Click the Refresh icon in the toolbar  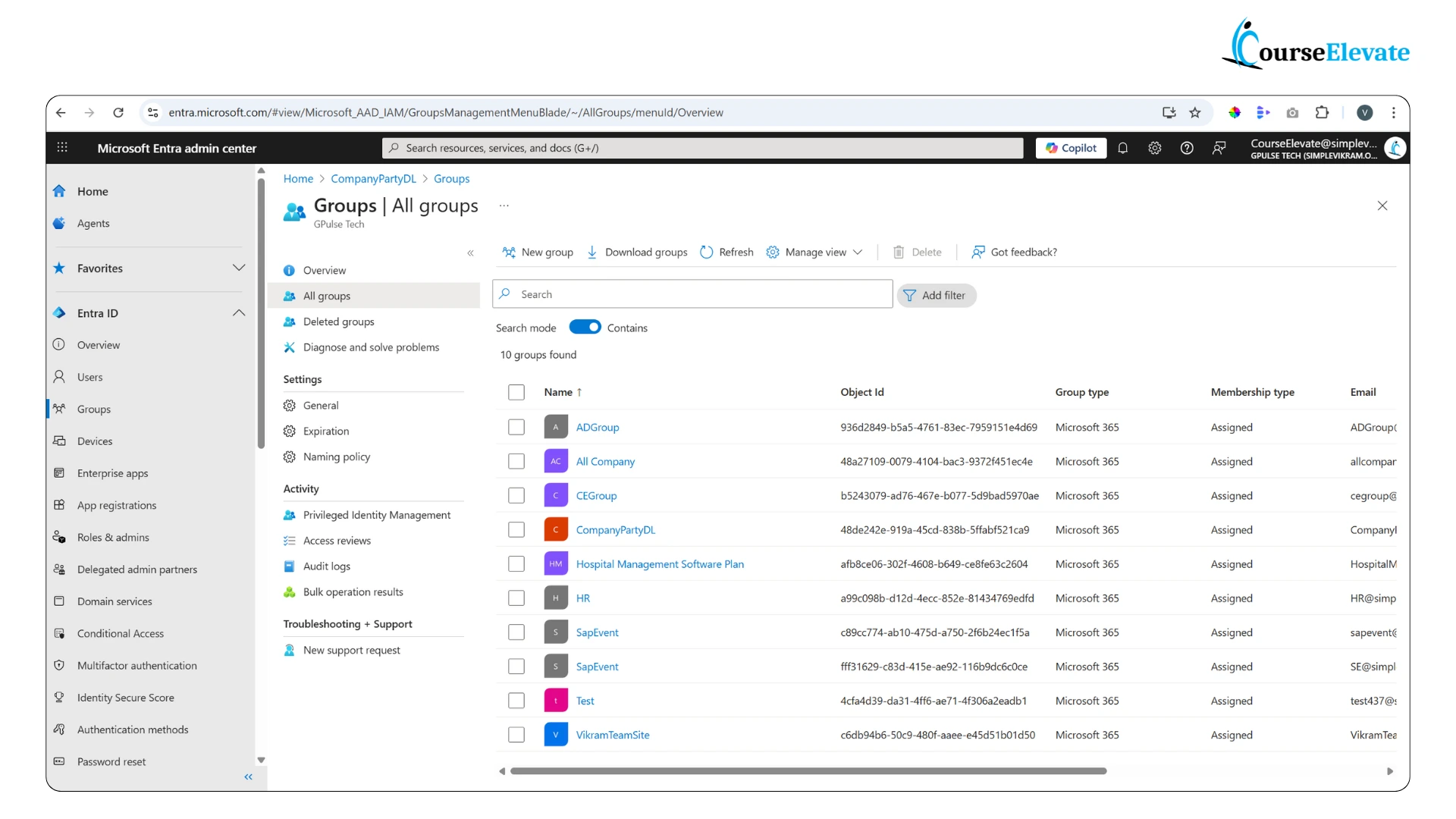pyautogui.click(x=707, y=252)
